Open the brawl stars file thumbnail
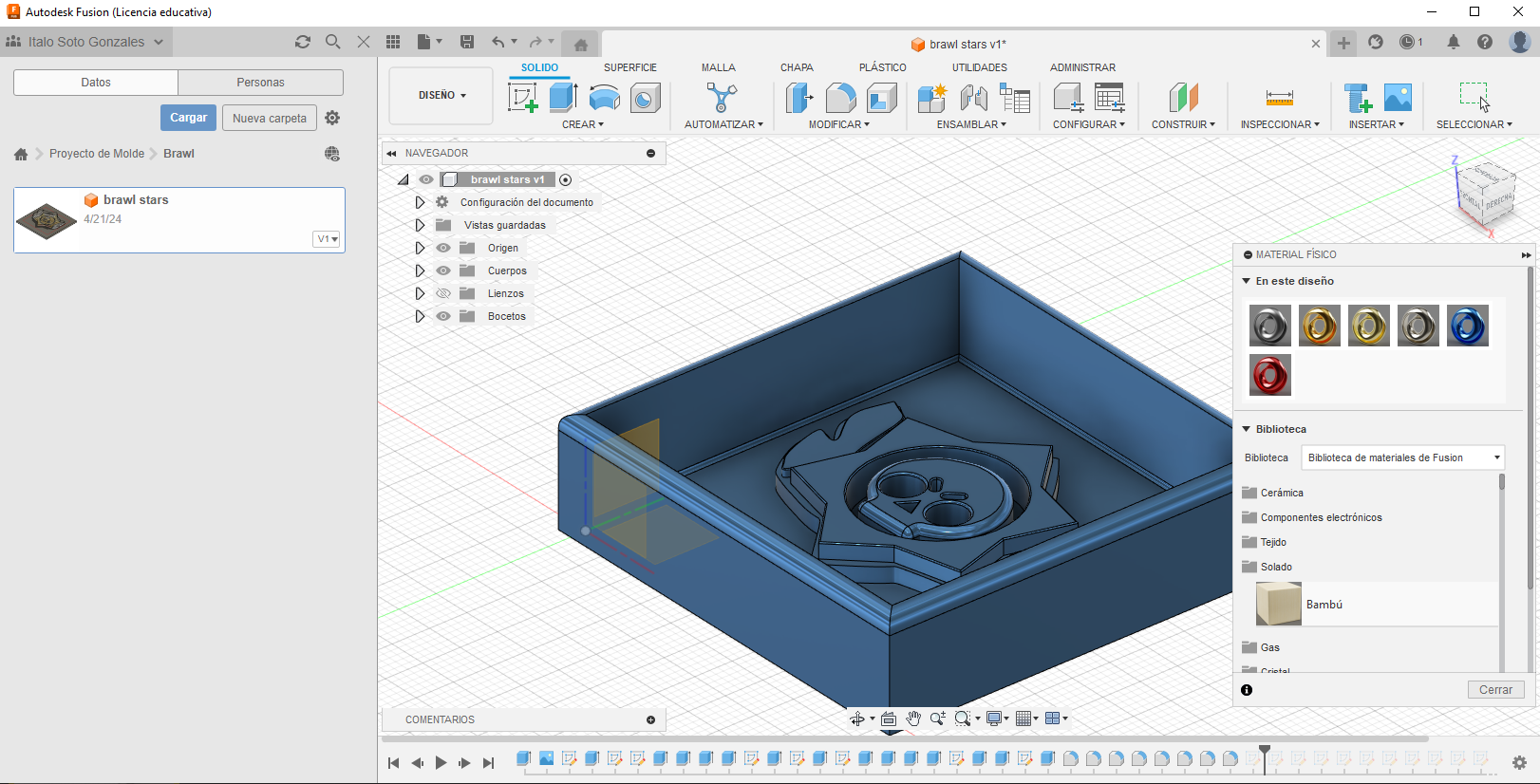Image resolution: width=1540 pixels, height=784 pixels. point(47,221)
